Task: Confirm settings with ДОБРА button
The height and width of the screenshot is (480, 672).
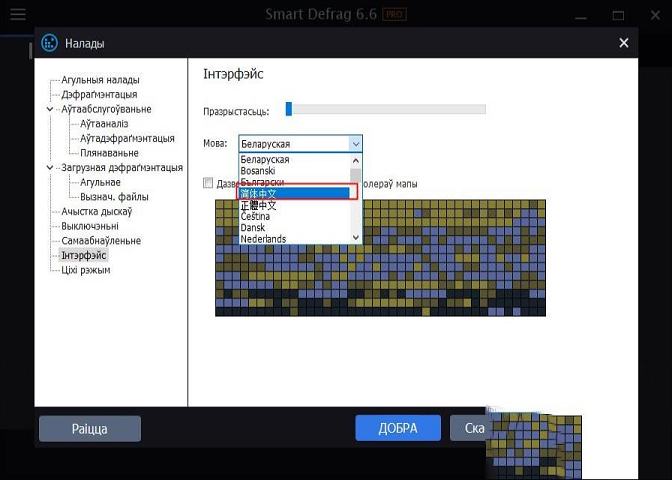Action: click(x=398, y=428)
